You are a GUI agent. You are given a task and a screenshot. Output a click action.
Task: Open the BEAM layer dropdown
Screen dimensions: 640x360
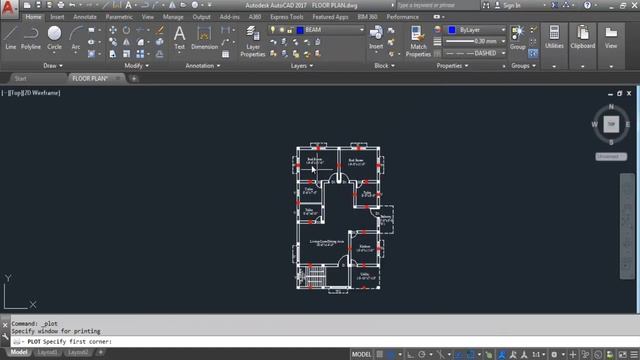pyautogui.click(x=361, y=30)
